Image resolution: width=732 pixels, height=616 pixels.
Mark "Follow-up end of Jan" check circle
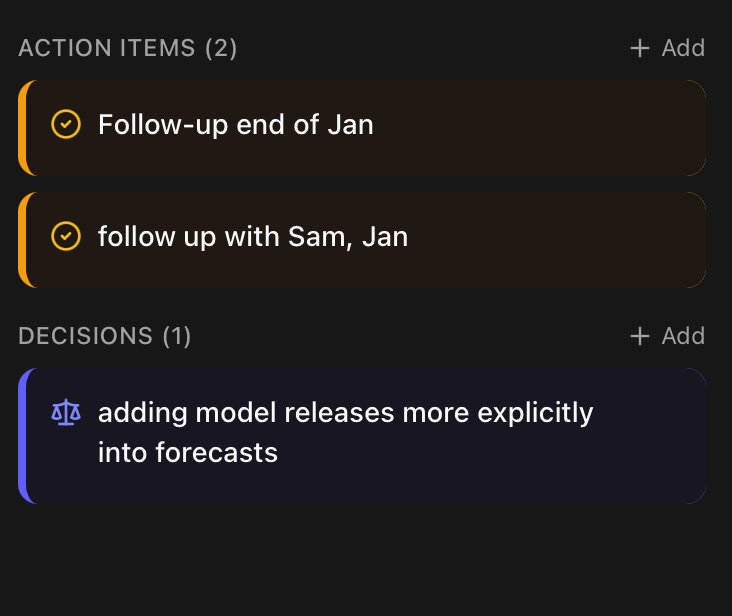[66, 125]
